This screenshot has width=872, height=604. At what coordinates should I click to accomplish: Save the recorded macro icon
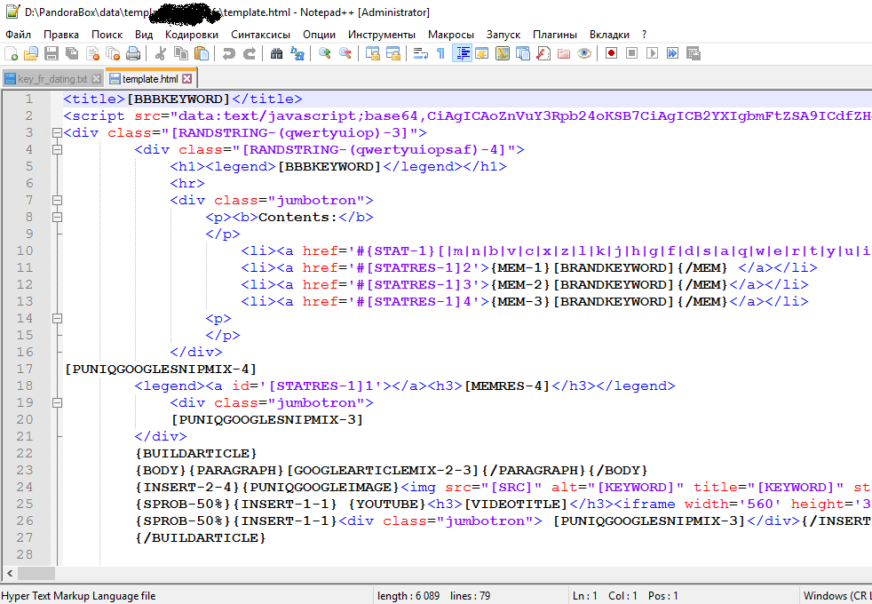tap(693, 53)
